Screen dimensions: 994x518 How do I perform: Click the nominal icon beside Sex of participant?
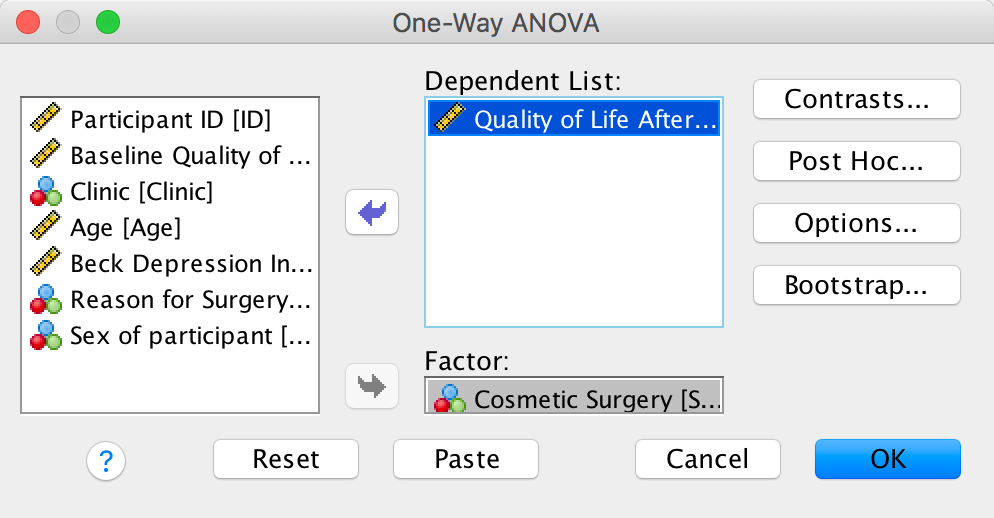45,336
